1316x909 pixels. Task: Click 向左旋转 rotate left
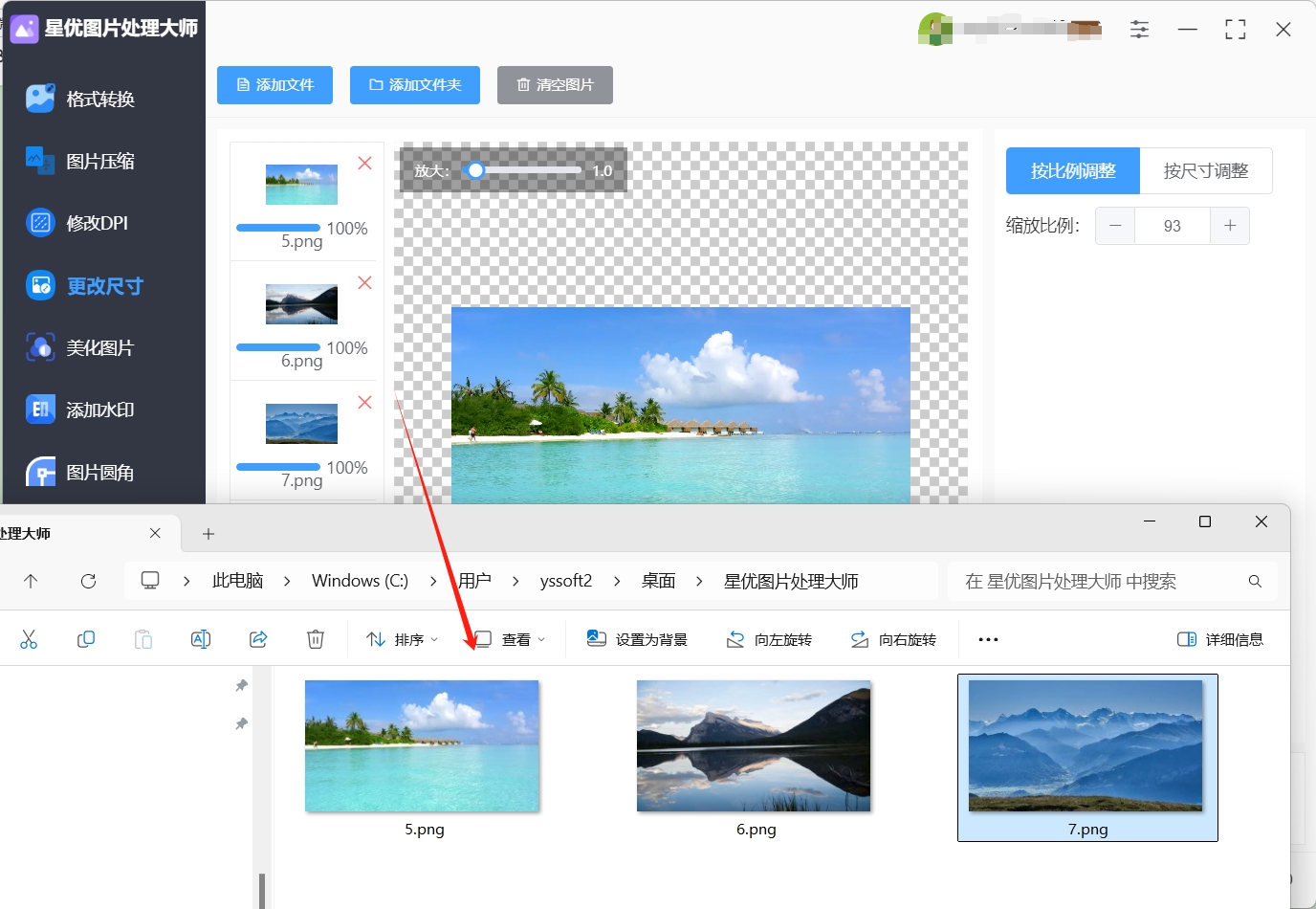click(770, 639)
